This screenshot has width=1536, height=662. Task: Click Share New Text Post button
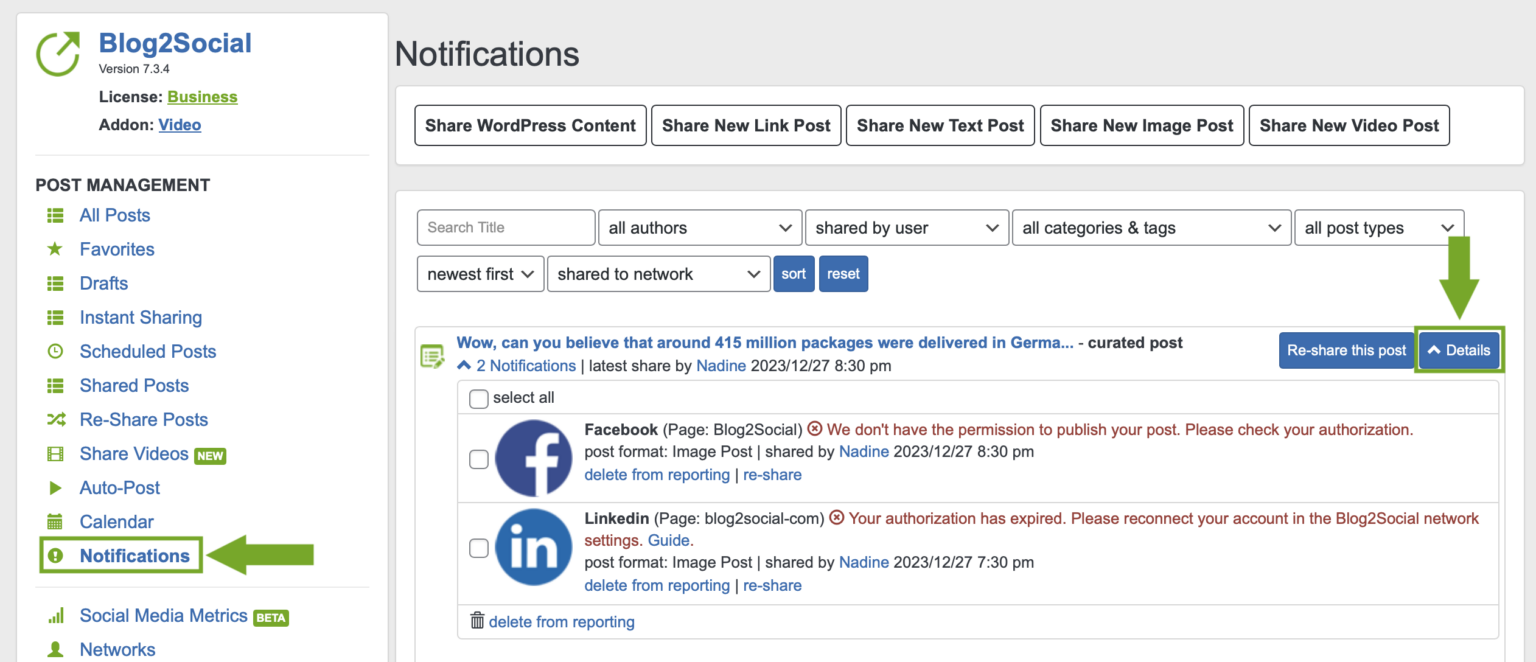[940, 125]
